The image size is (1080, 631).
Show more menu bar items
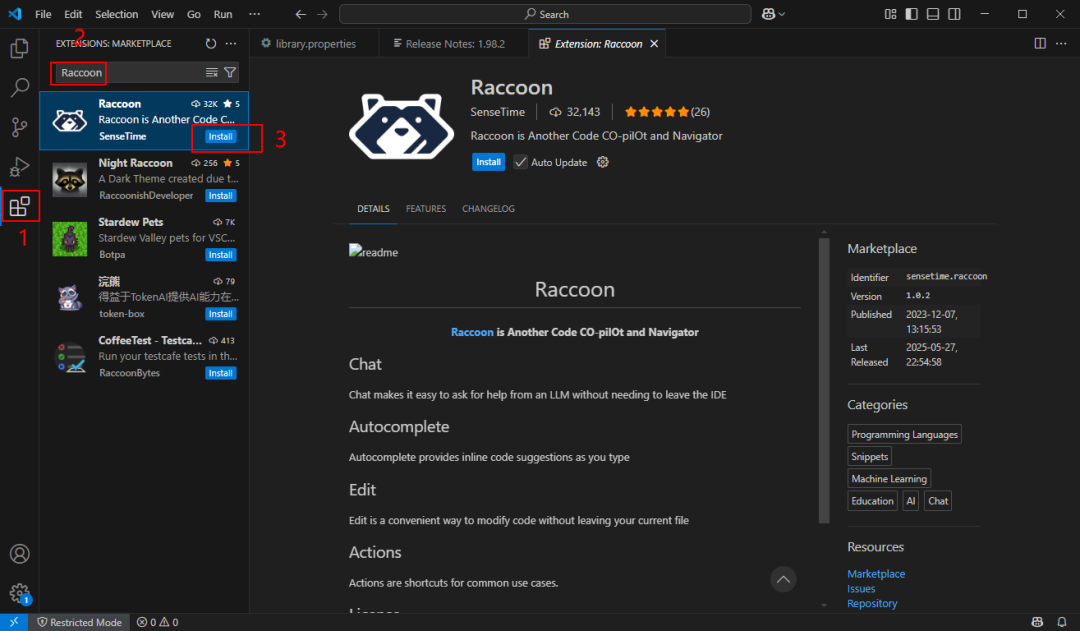(x=255, y=14)
